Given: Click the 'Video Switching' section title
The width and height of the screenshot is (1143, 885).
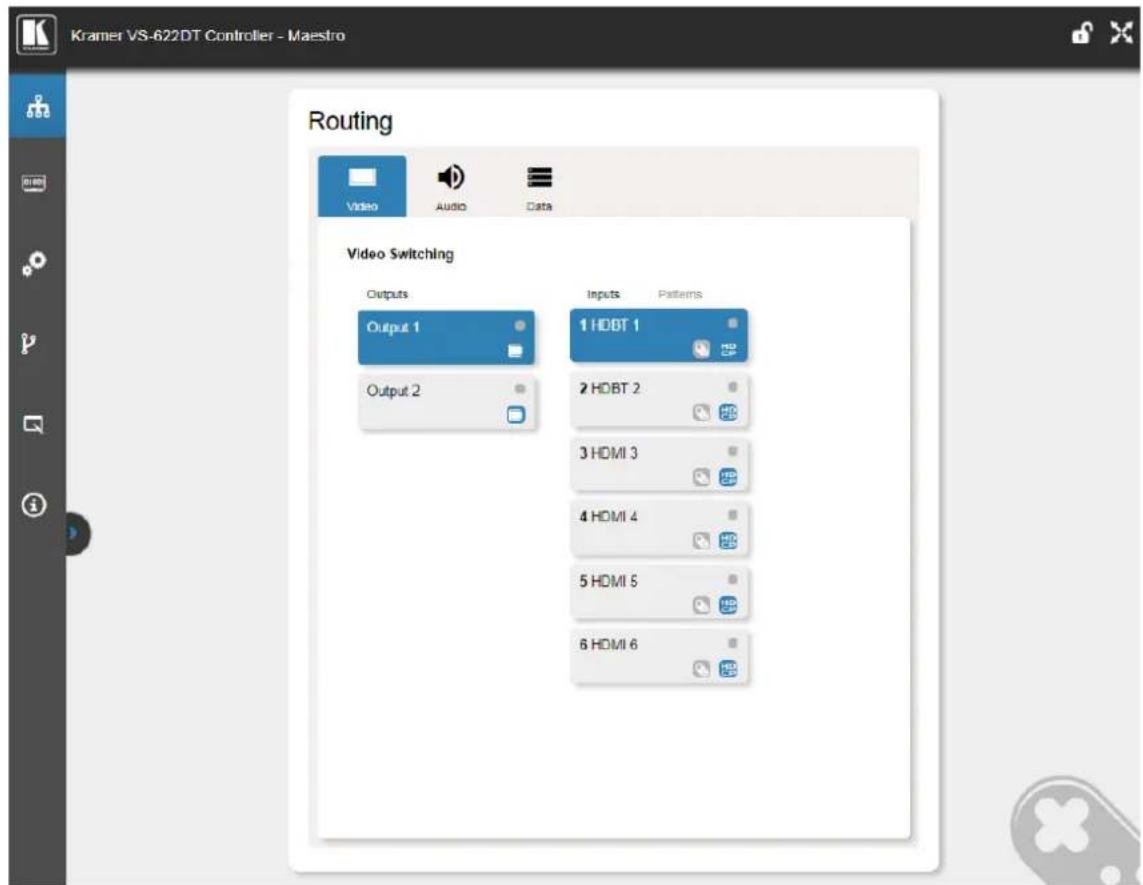Looking at the screenshot, I should (x=400, y=254).
